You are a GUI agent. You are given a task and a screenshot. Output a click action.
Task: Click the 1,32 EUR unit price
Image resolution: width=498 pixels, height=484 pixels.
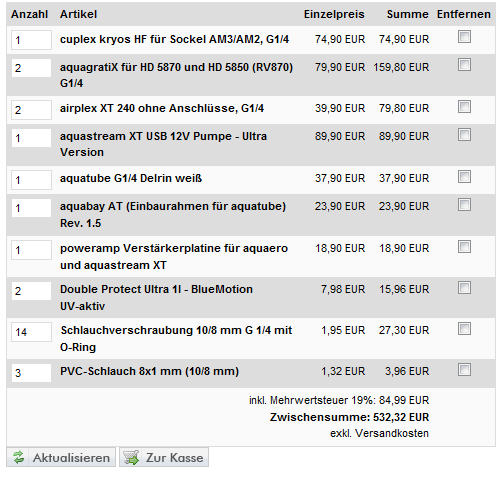pos(343,371)
